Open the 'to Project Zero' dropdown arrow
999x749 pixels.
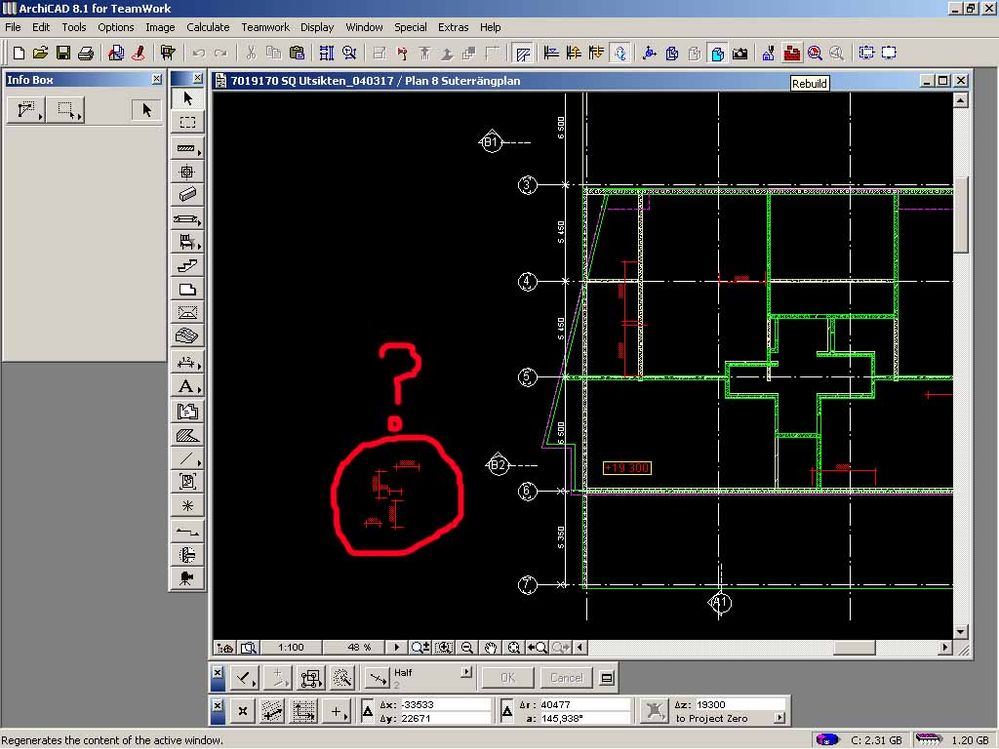point(779,718)
